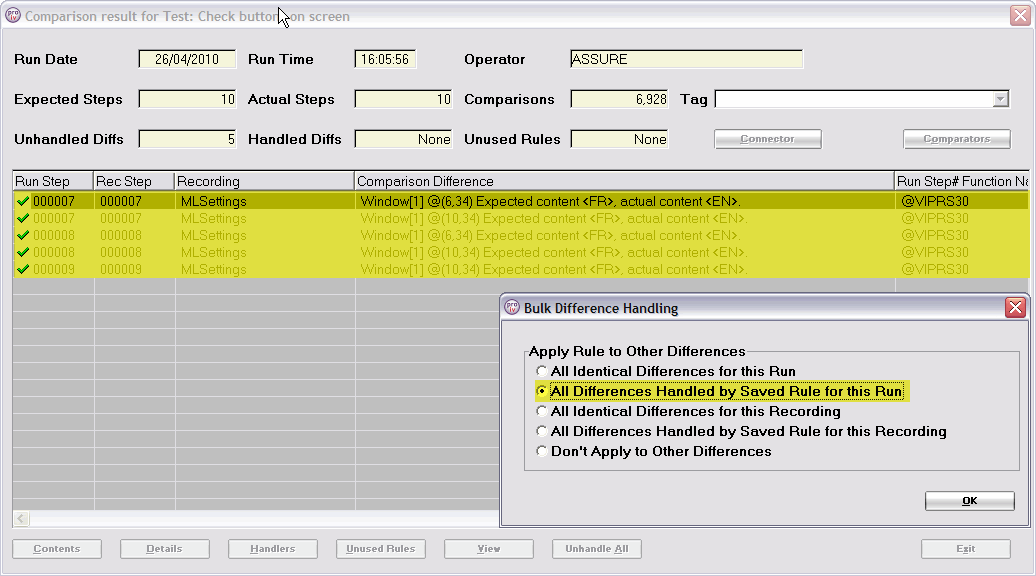Click the Unused Rules field showing None

[619, 139]
